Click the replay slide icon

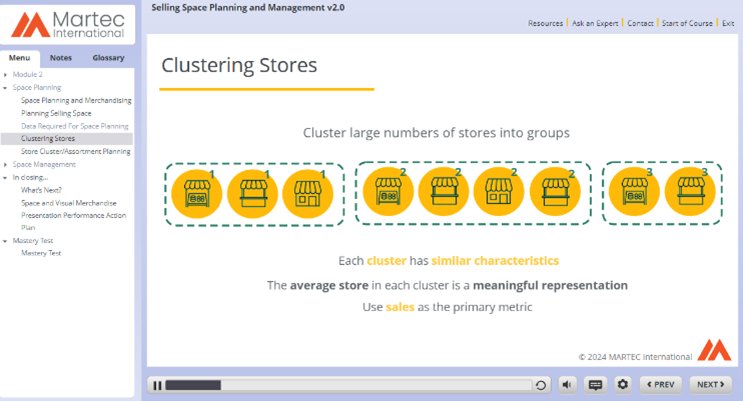click(541, 384)
